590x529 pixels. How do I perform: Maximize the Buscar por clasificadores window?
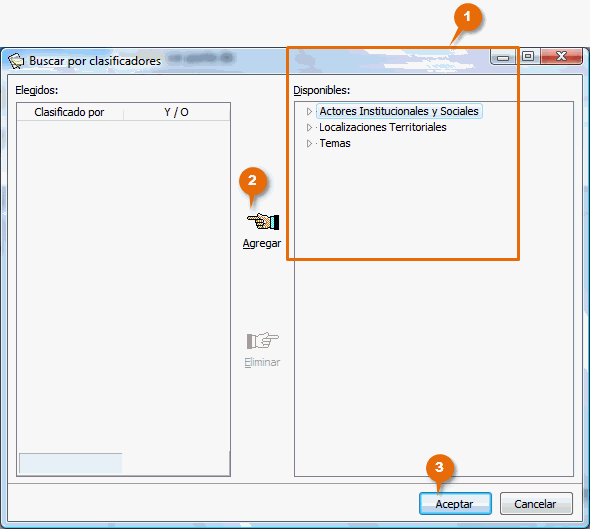(528, 56)
